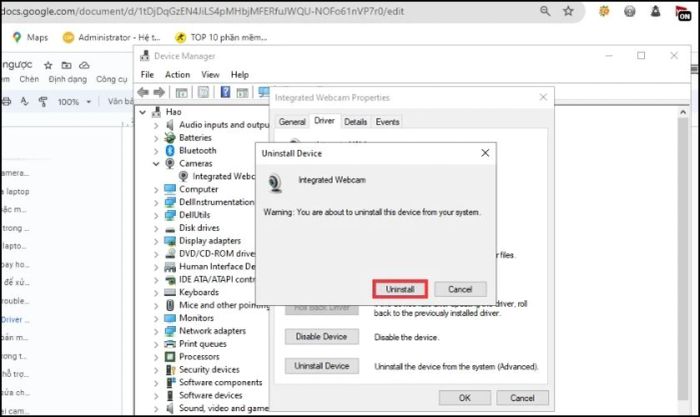Select Integrated Webcam in device tree
Screen dimensions: 700x417
pos(223,176)
